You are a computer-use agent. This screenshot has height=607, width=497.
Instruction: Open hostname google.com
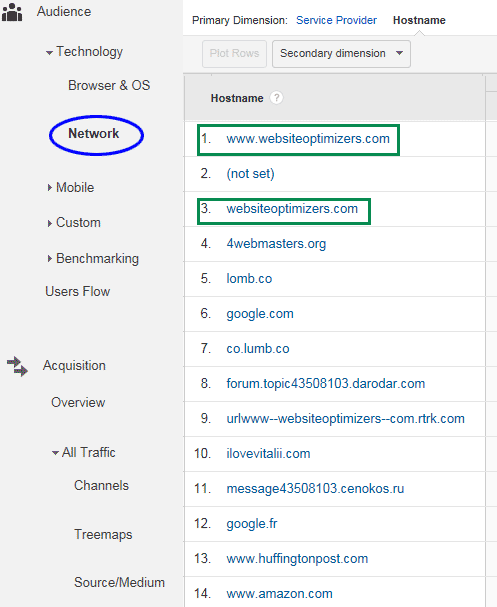[260, 314]
